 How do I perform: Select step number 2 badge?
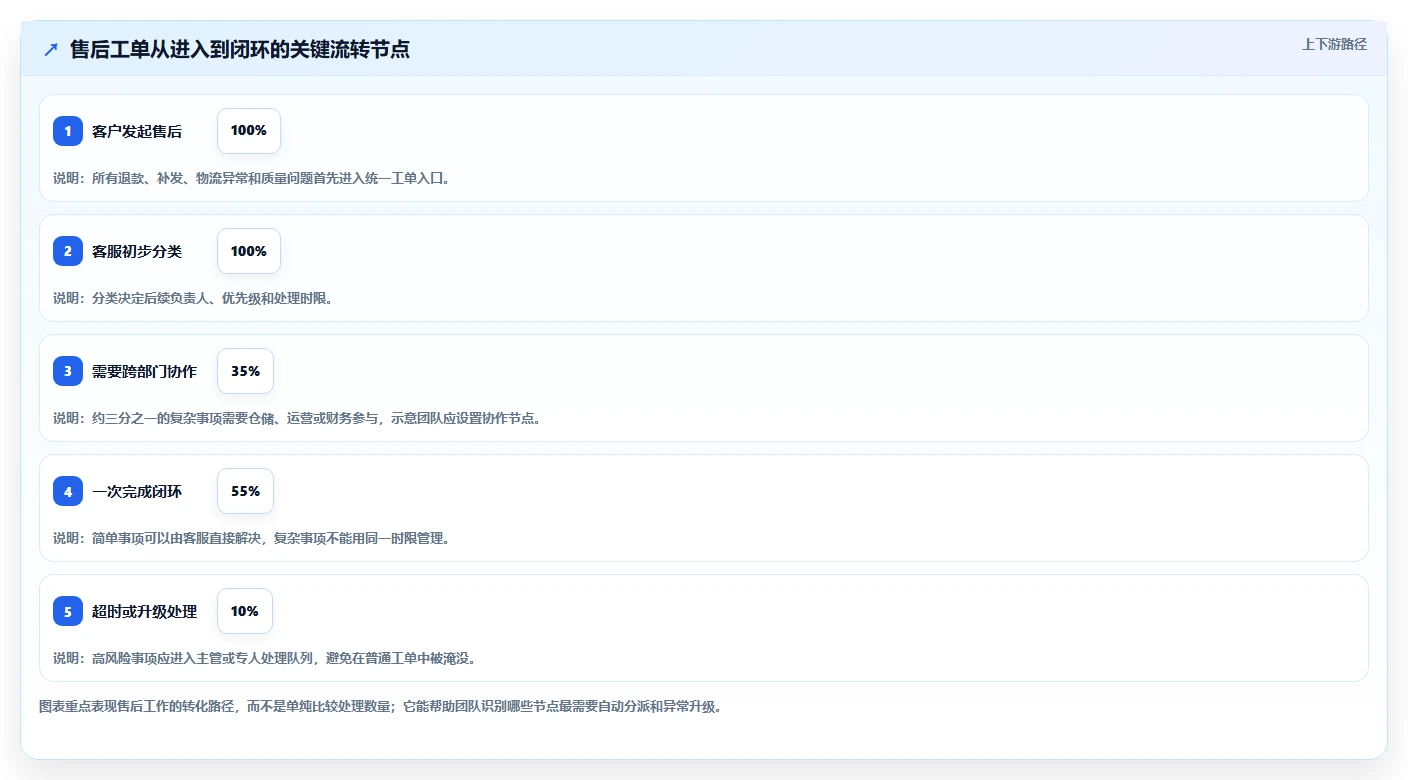coord(68,251)
